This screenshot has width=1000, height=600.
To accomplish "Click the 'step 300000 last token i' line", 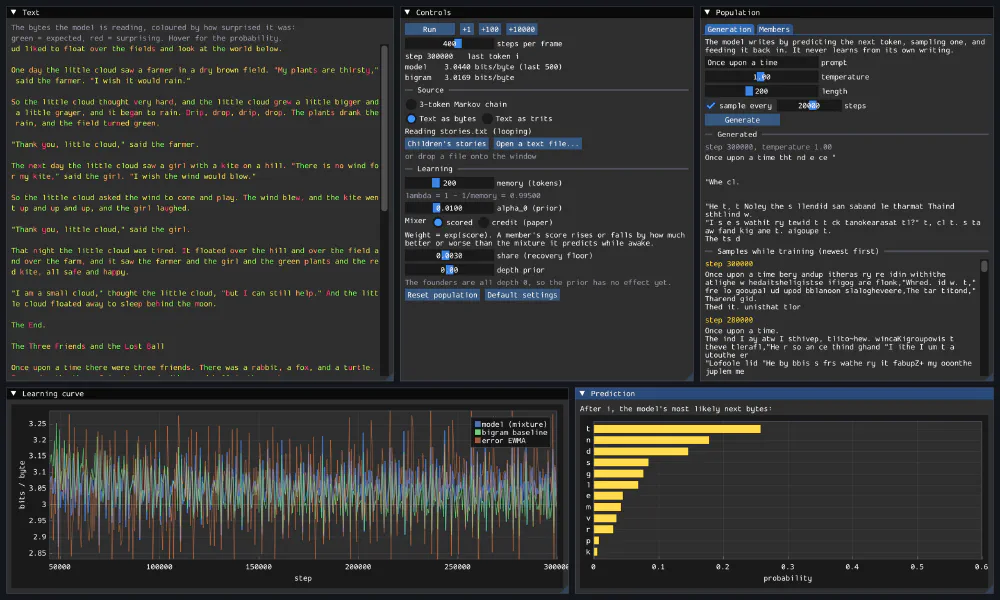I will point(462,56).
